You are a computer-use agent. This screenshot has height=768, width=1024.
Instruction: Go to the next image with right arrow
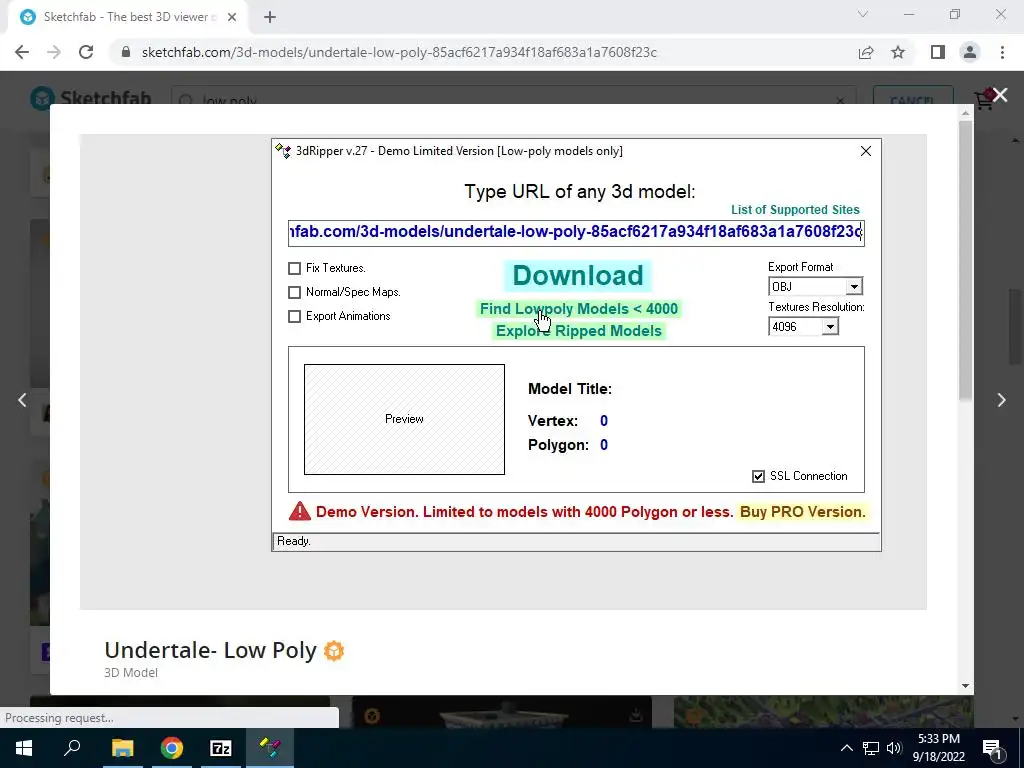1001,400
